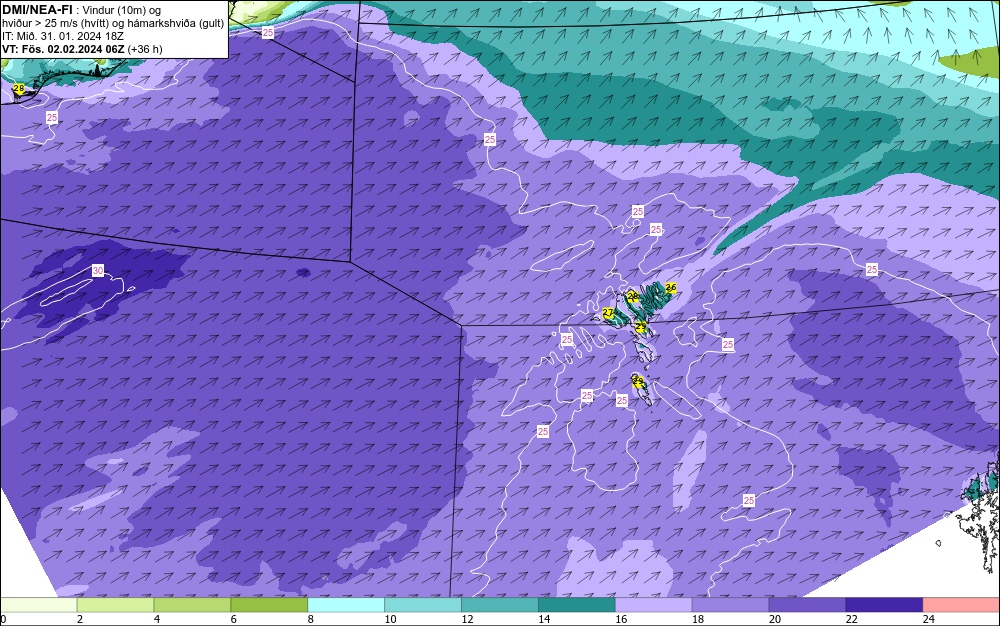Click the yellow '29' marker just below '27'
The image size is (1000, 626).
641,326
